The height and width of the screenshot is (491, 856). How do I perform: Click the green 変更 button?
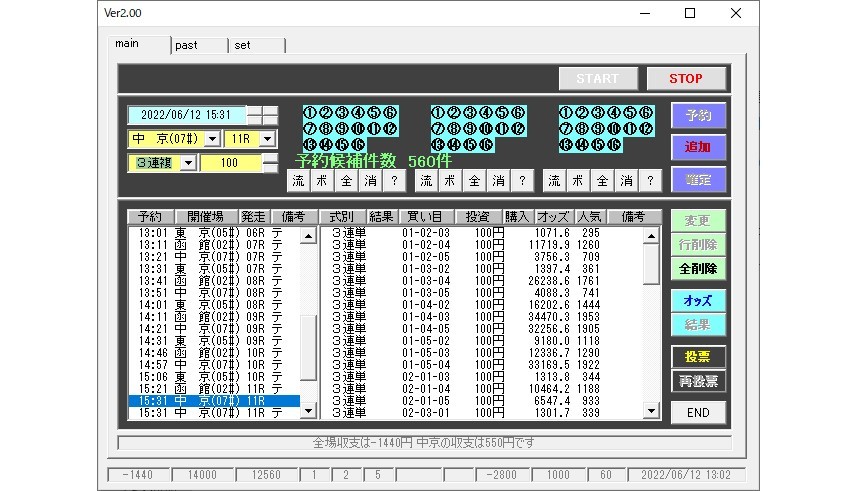tap(698, 221)
